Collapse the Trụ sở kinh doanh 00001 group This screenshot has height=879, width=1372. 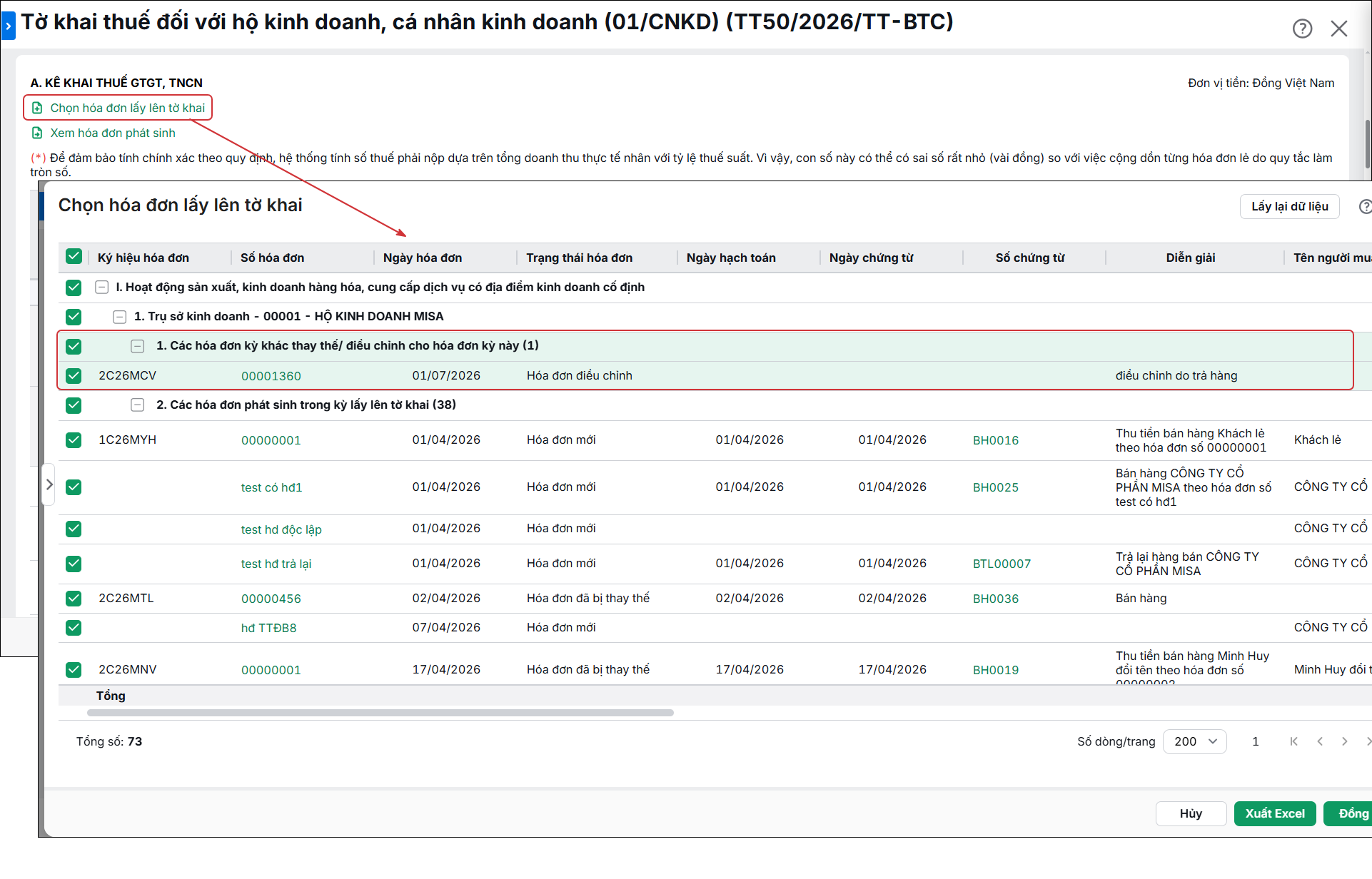point(120,316)
